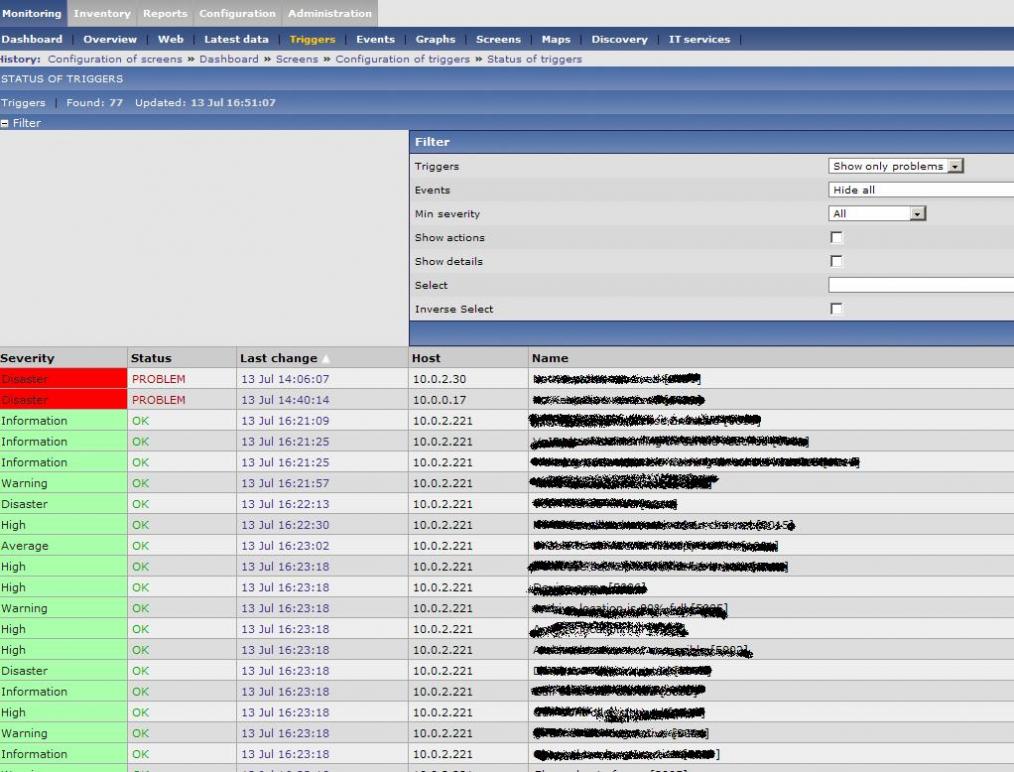Screen dimensions: 1014x772
Task: Click the Average severity cell
Action: [x=63, y=546]
